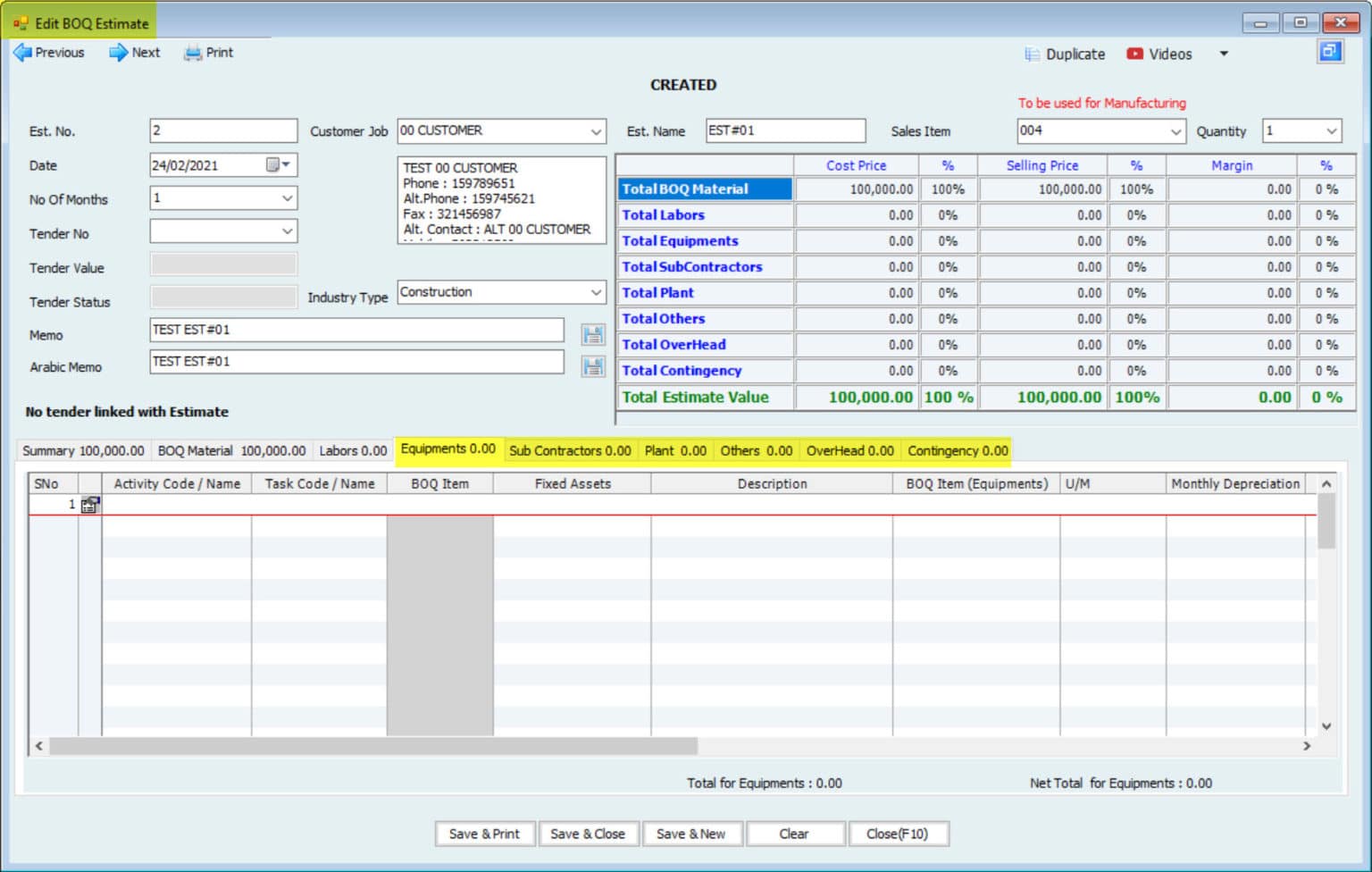
Task: Open the Date calendar picker
Action: coord(278,165)
